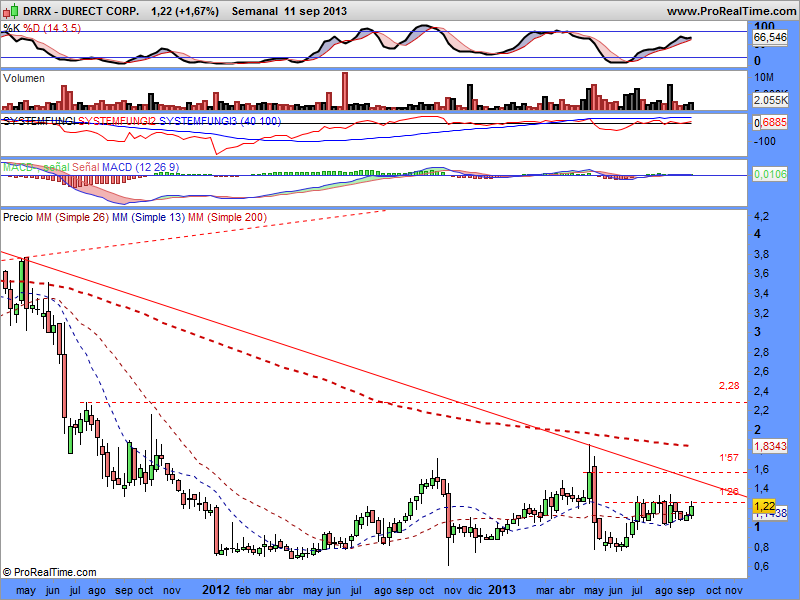Click the price change 1,22 (+1,67%)
This screenshot has width=800, height=600.
[x=185, y=11]
